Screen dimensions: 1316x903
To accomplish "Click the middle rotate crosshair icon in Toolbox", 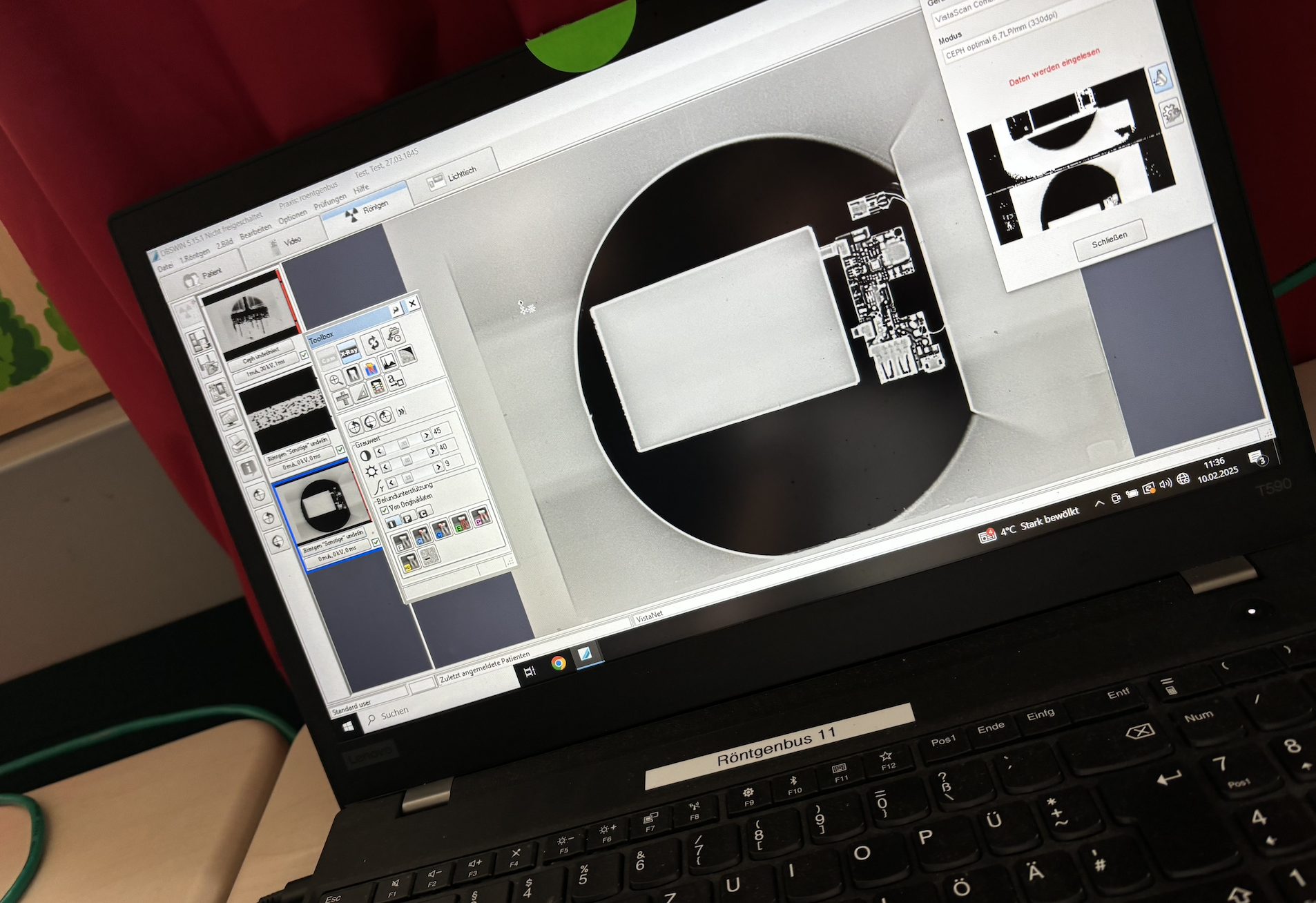I will tap(370, 423).
